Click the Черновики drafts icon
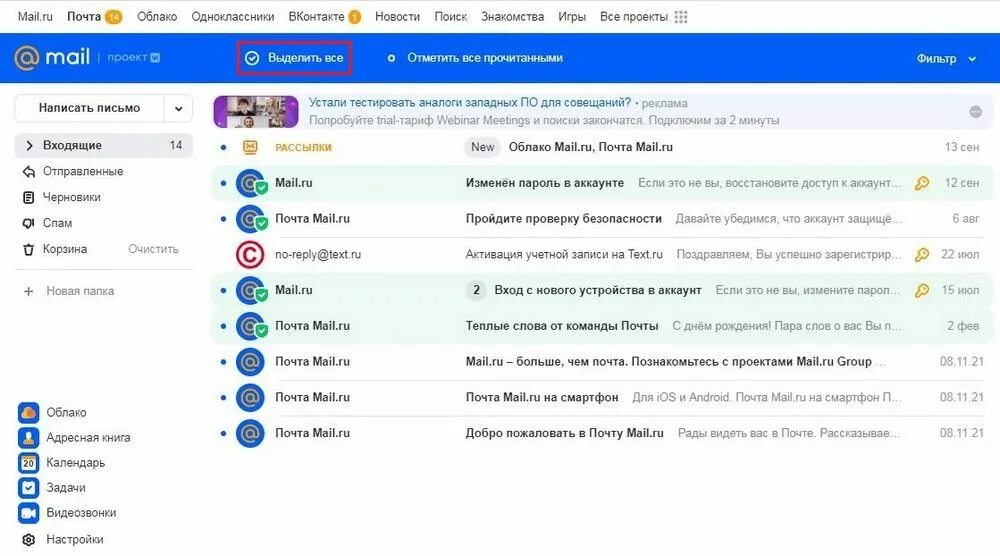Screen dimensions: 1000x556 coord(28,198)
